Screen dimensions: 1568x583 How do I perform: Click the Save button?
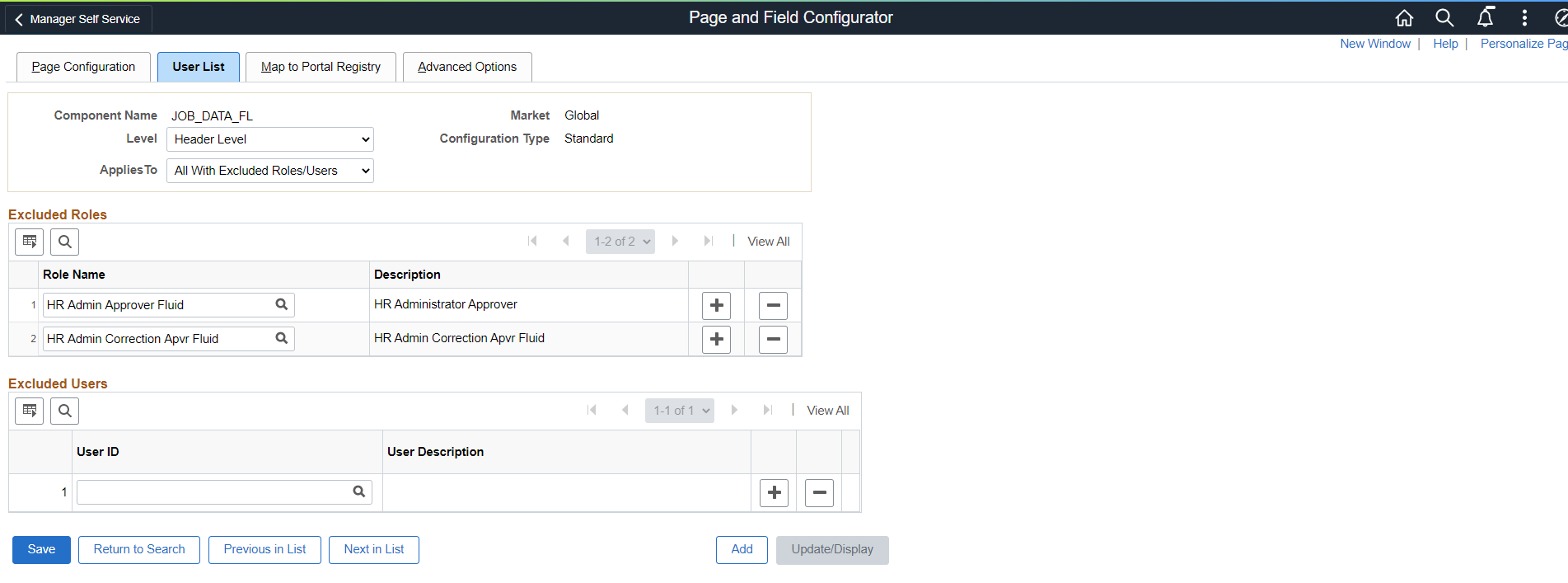tap(41, 550)
